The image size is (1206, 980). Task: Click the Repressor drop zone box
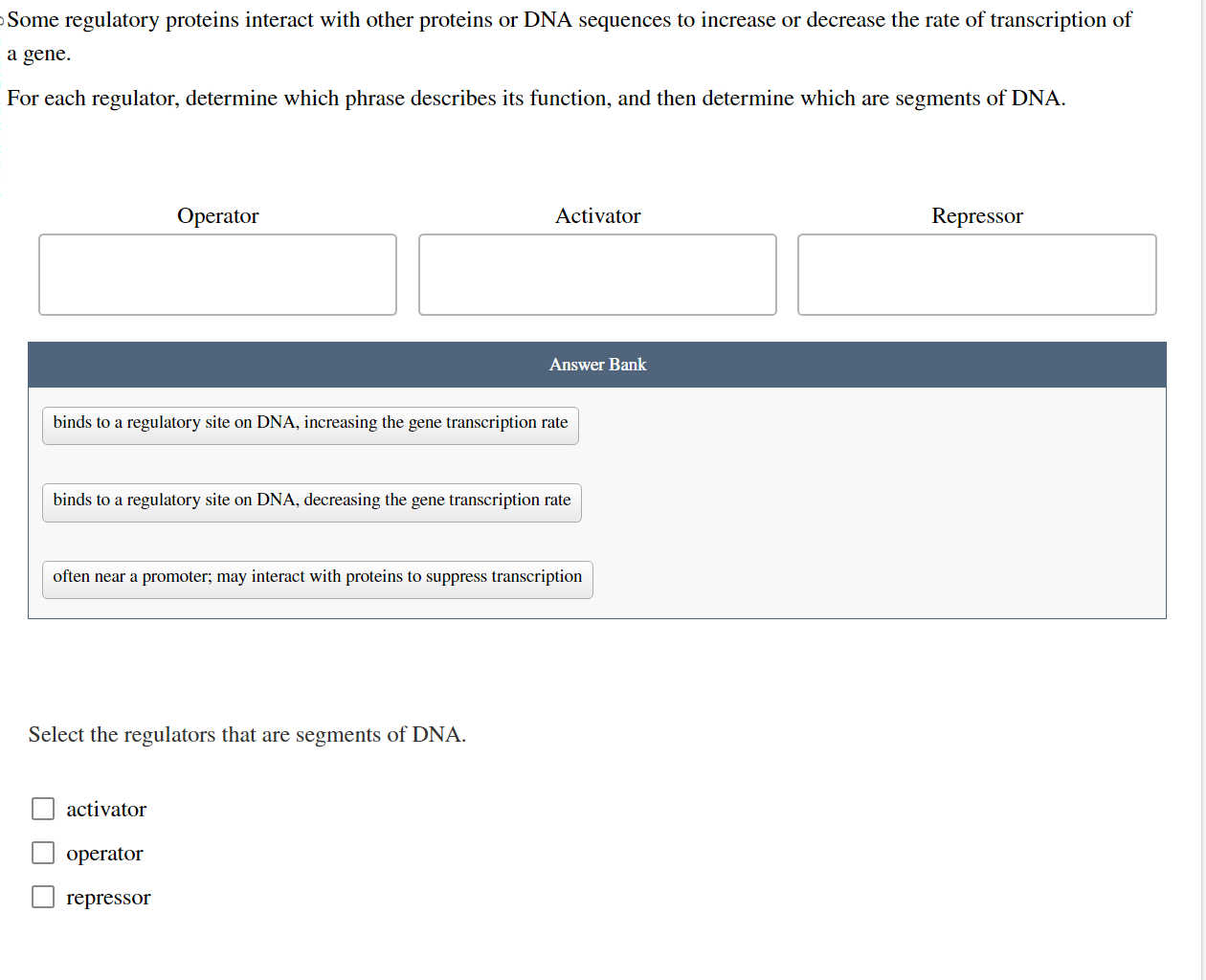(x=976, y=275)
